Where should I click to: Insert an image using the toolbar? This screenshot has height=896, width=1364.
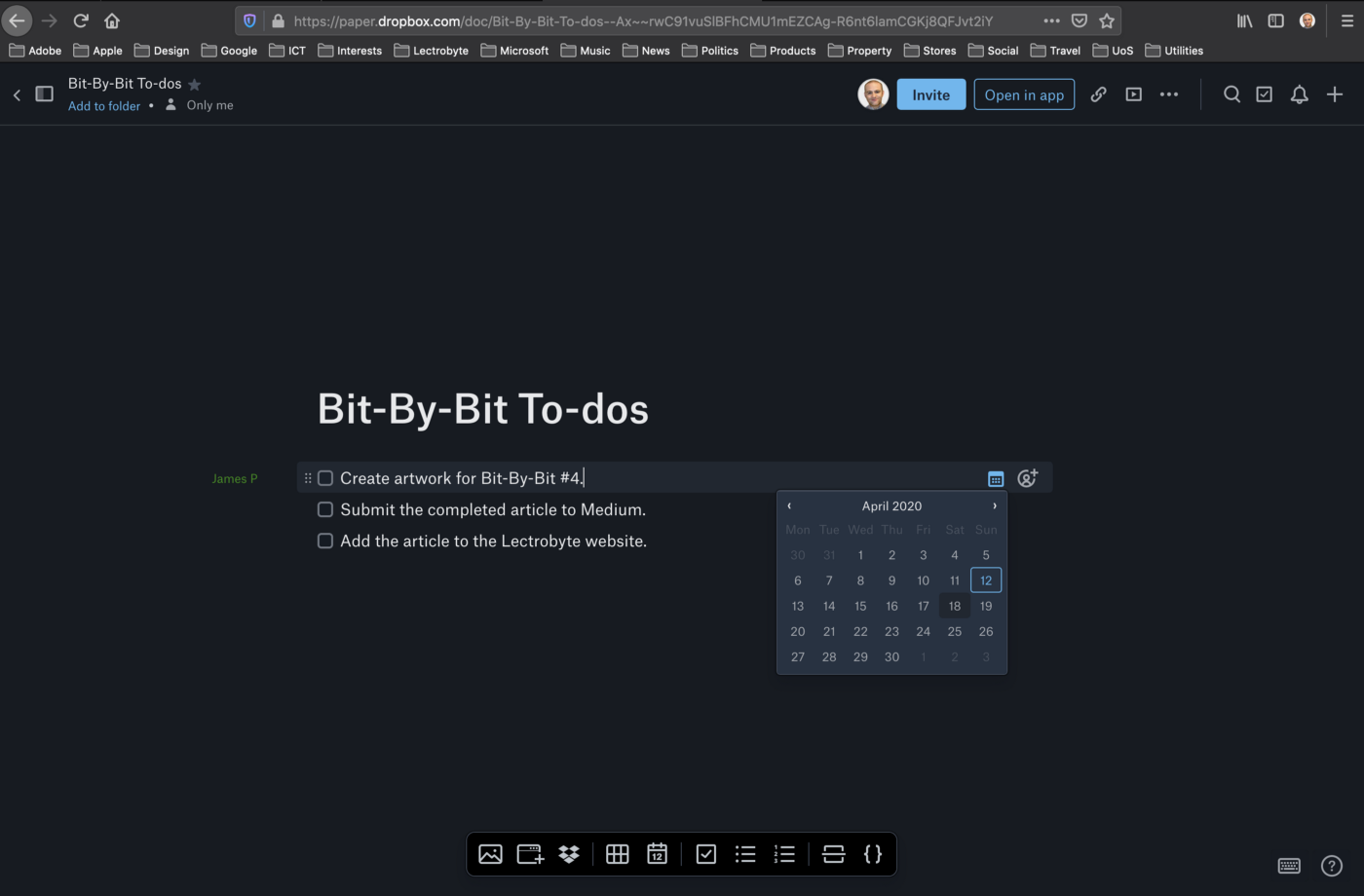pos(490,854)
